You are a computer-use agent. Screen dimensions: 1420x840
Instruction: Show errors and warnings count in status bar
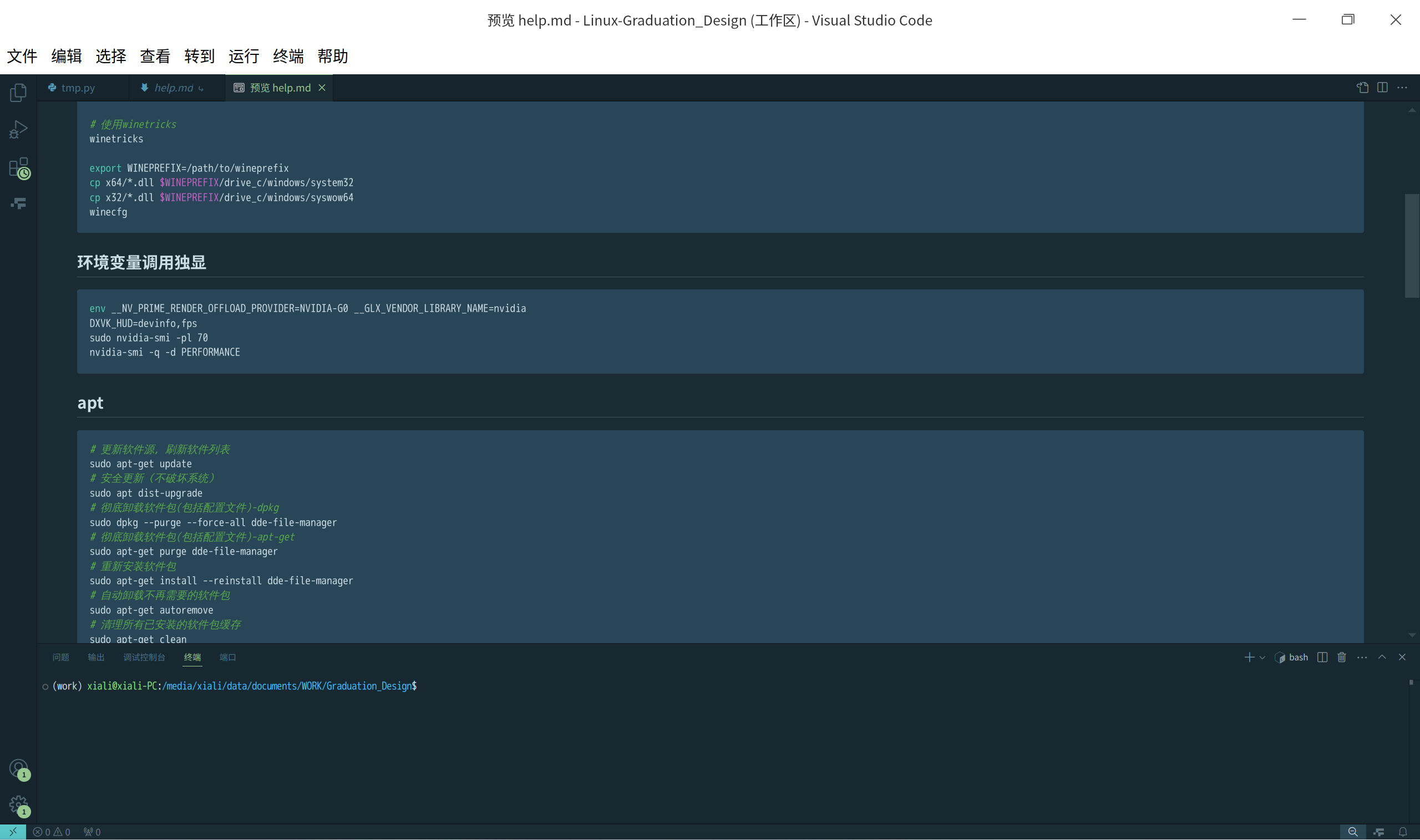click(x=52, y=832)
